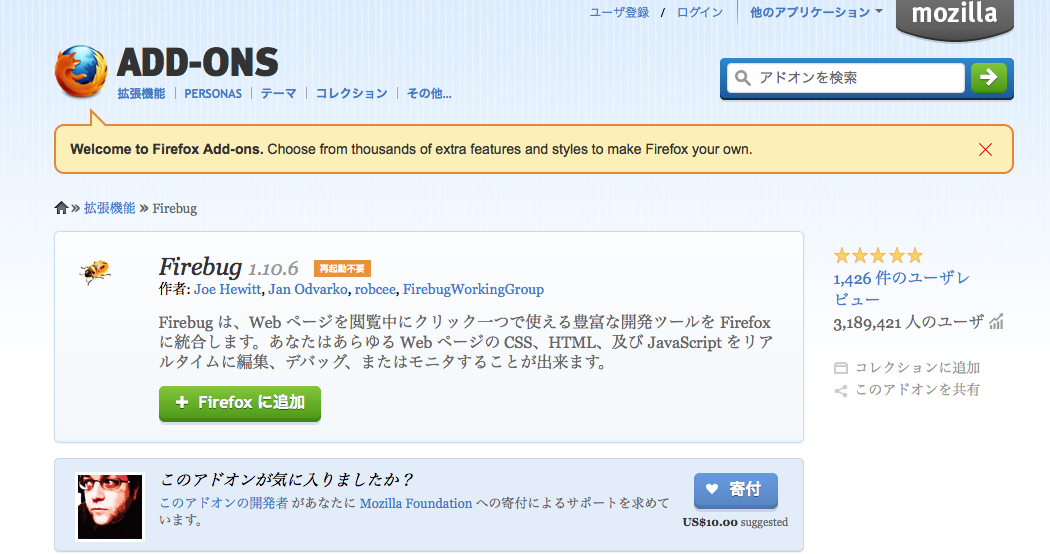The height and width of the screenshot is (554, 1050).
Task: Open the その他... navigation menu
Action: [429, 93]
